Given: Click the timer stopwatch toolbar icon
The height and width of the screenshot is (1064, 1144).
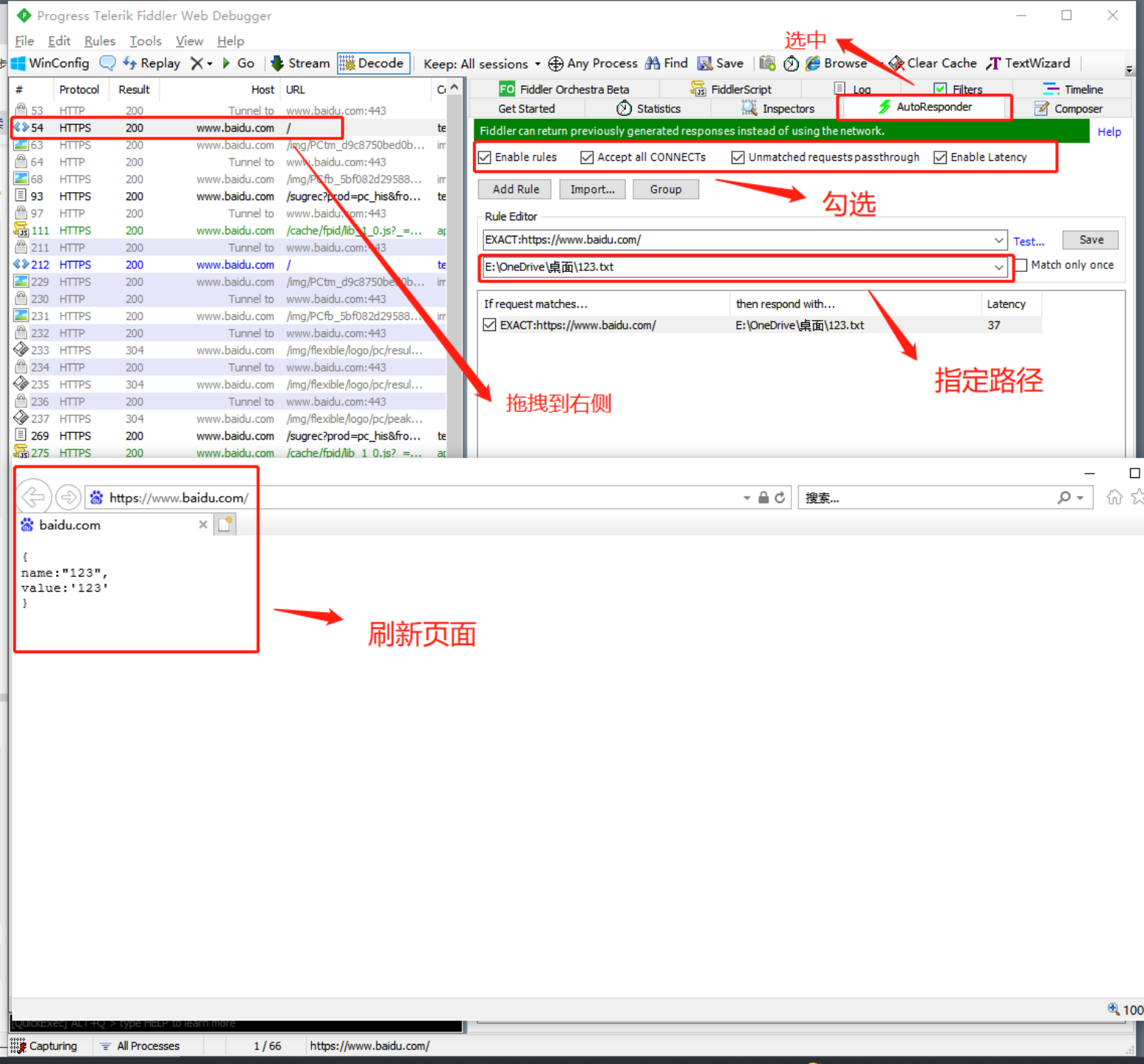Looking at the screenshot, I should [x=791, y=64].
